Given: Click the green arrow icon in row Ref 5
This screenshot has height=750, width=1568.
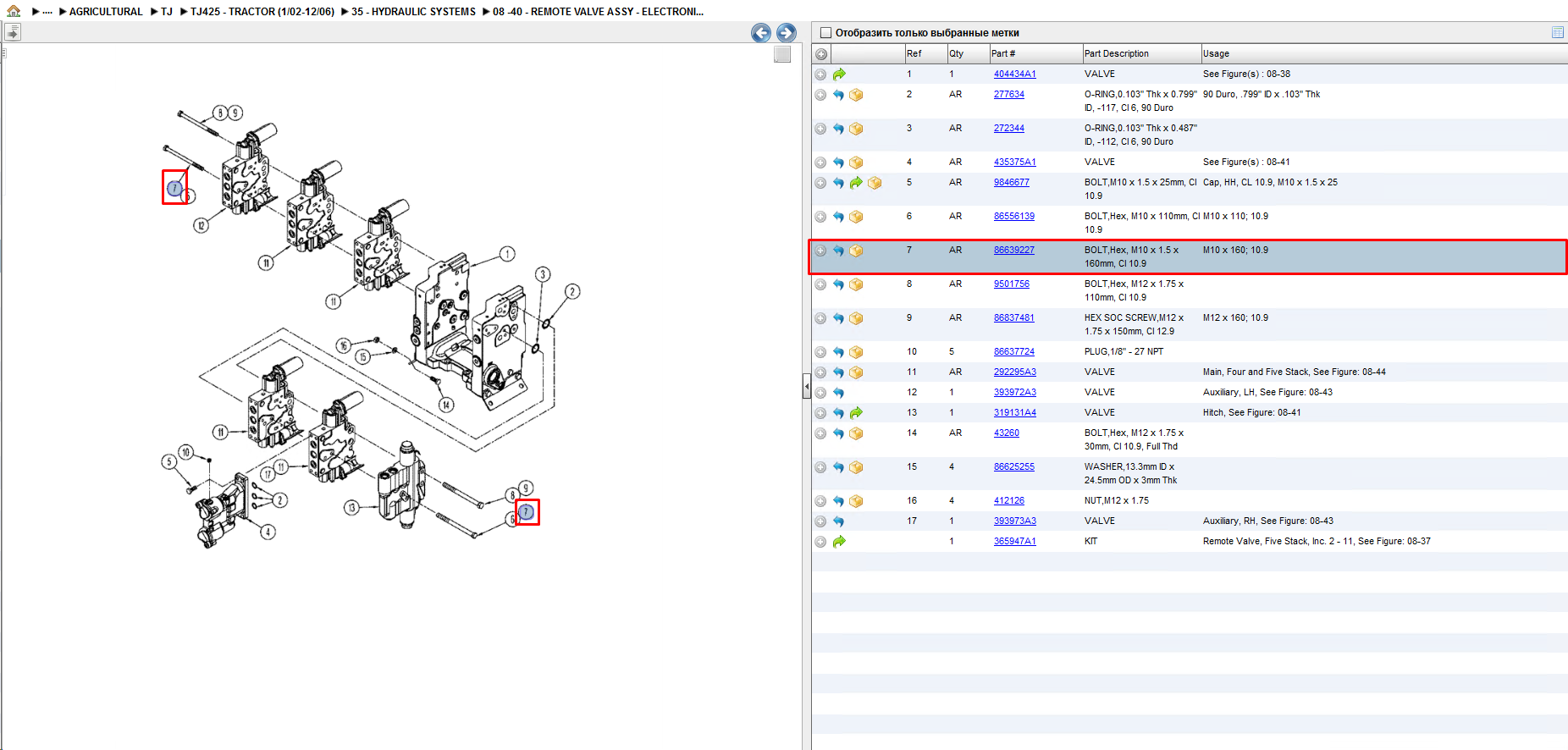Looking at the screenshot, I should [856, 183].
